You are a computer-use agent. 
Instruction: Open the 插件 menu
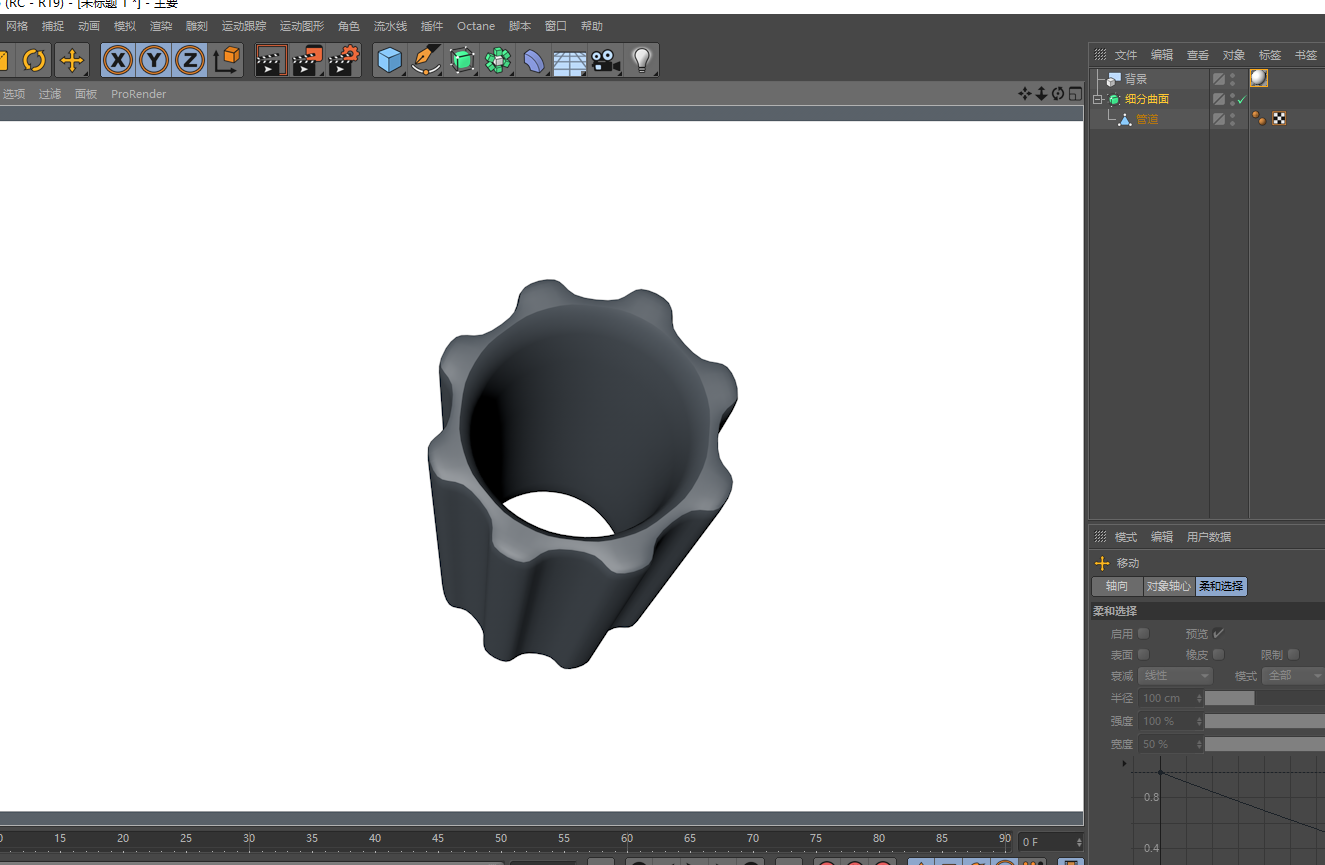click(432, 26)
